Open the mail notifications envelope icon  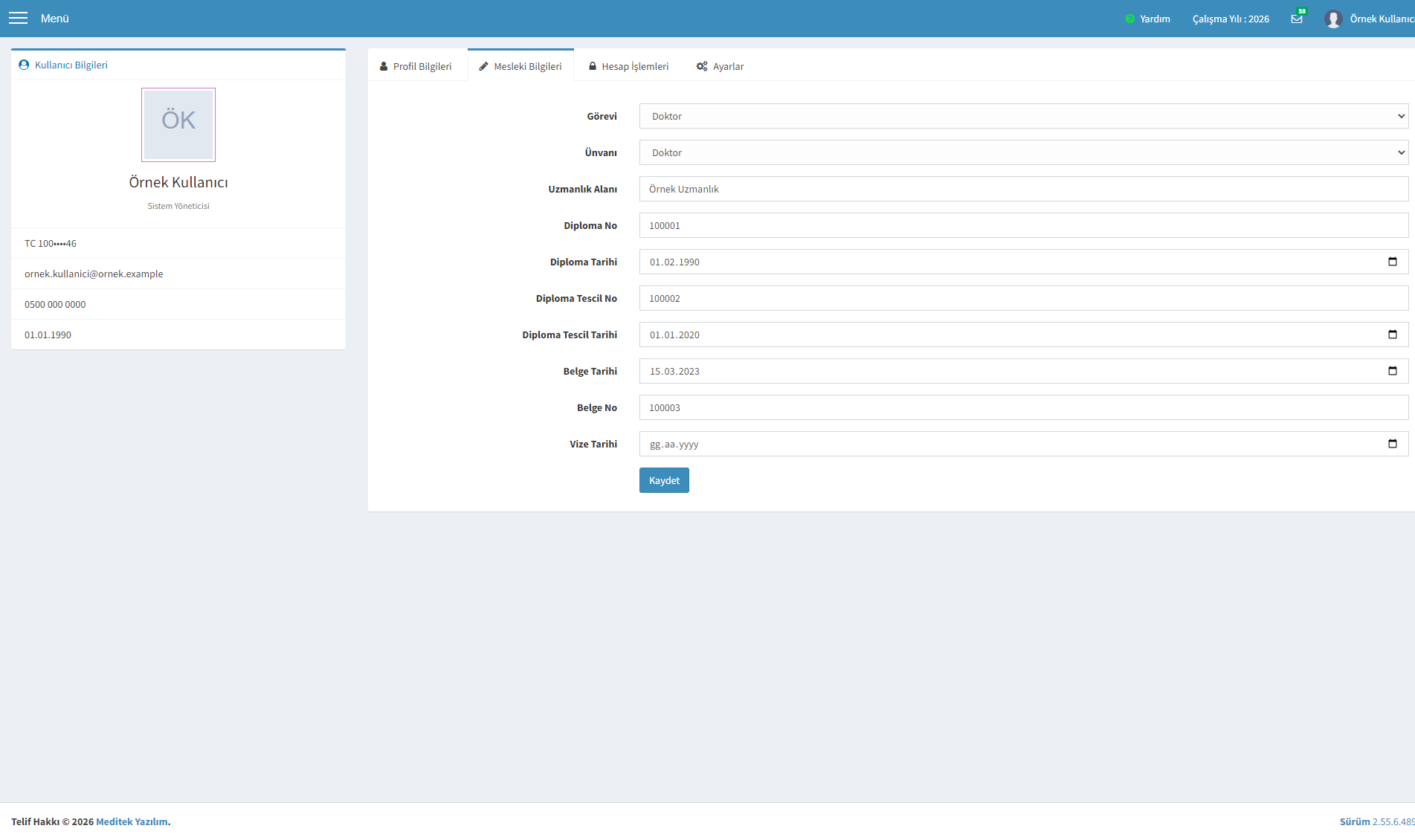(x=1297, y=19)
